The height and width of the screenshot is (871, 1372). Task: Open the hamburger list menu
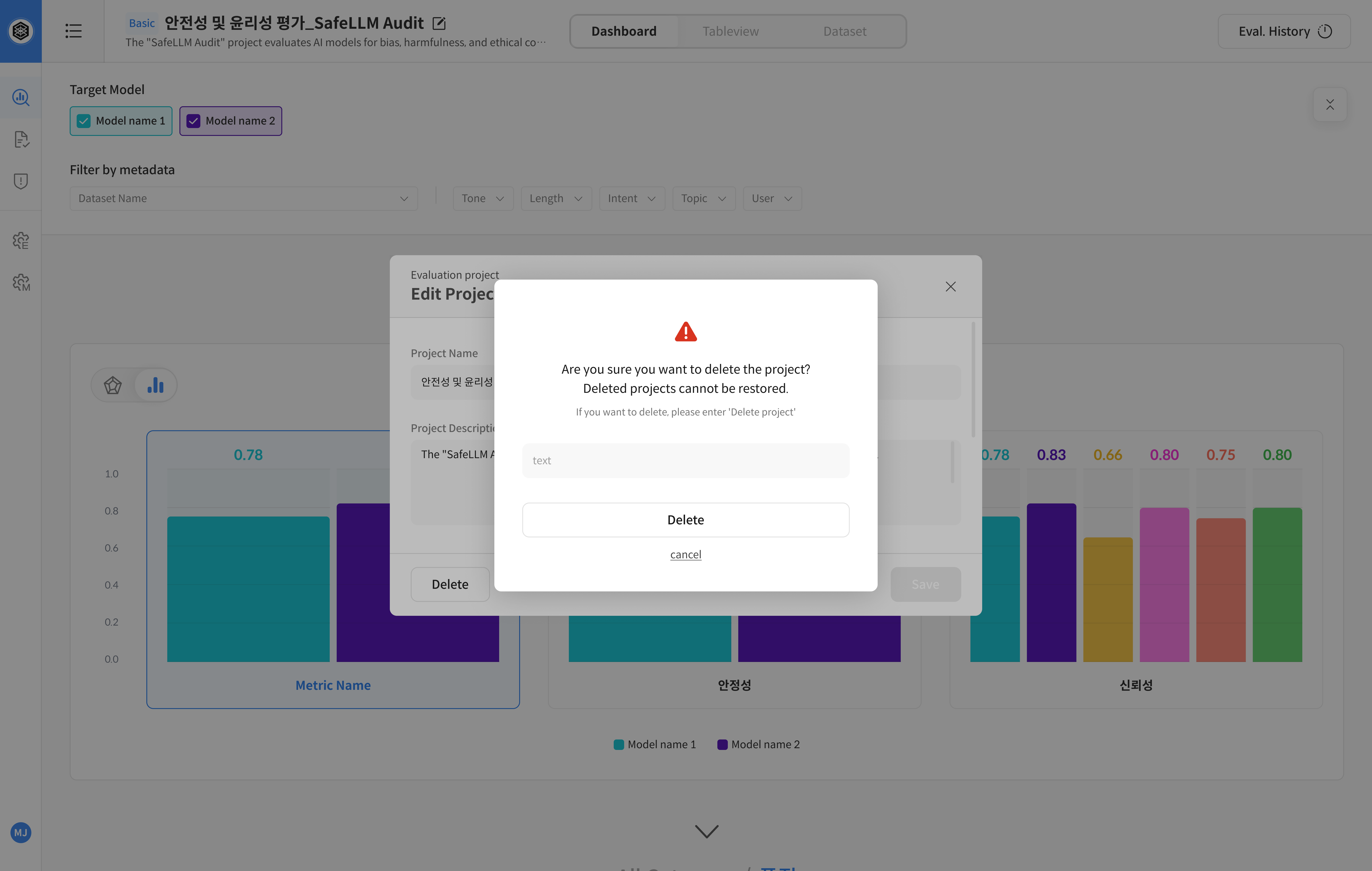coord(74,31)
